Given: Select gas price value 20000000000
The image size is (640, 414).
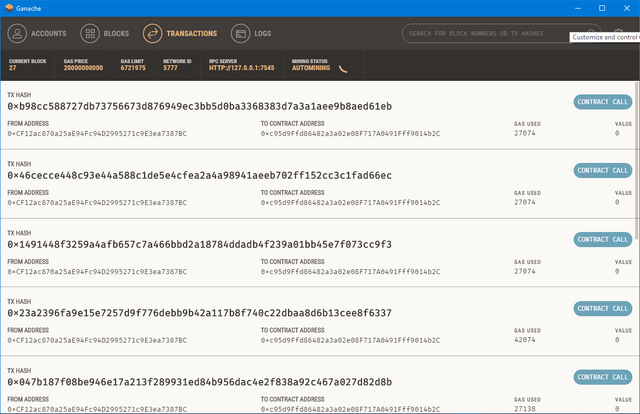Looking at the screenshot, I should click(x=83, y=68).
